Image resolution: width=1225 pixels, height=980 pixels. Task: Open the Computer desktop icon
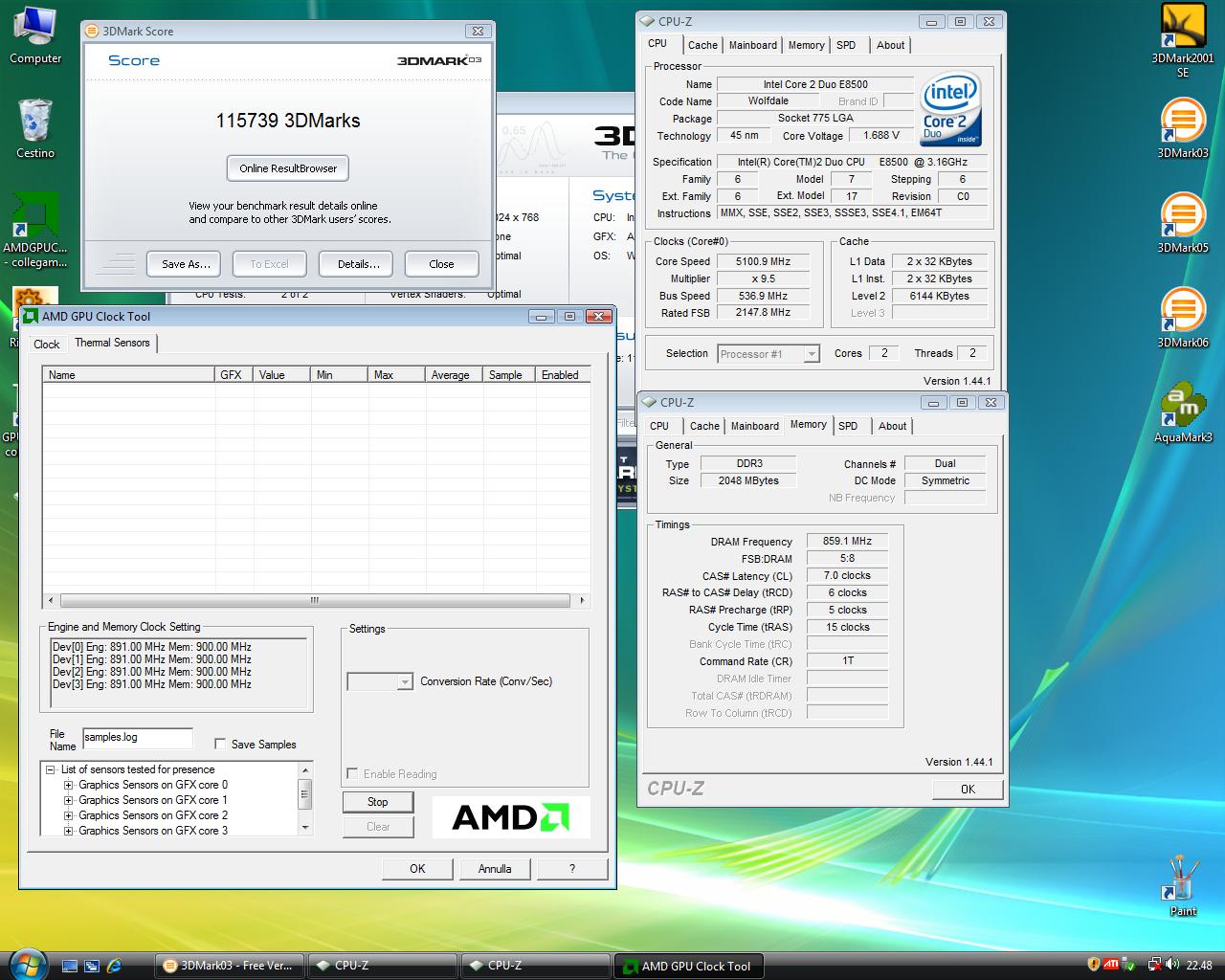tap(35, 35)
